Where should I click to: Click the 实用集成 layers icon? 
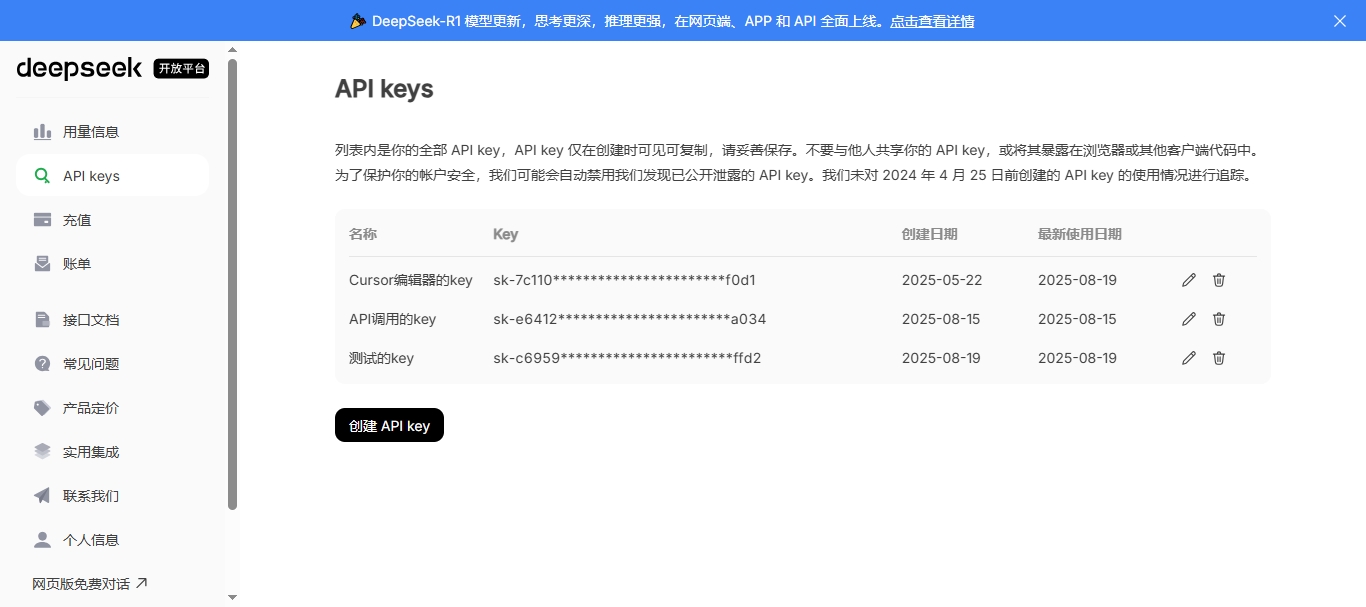coord(42,452)
